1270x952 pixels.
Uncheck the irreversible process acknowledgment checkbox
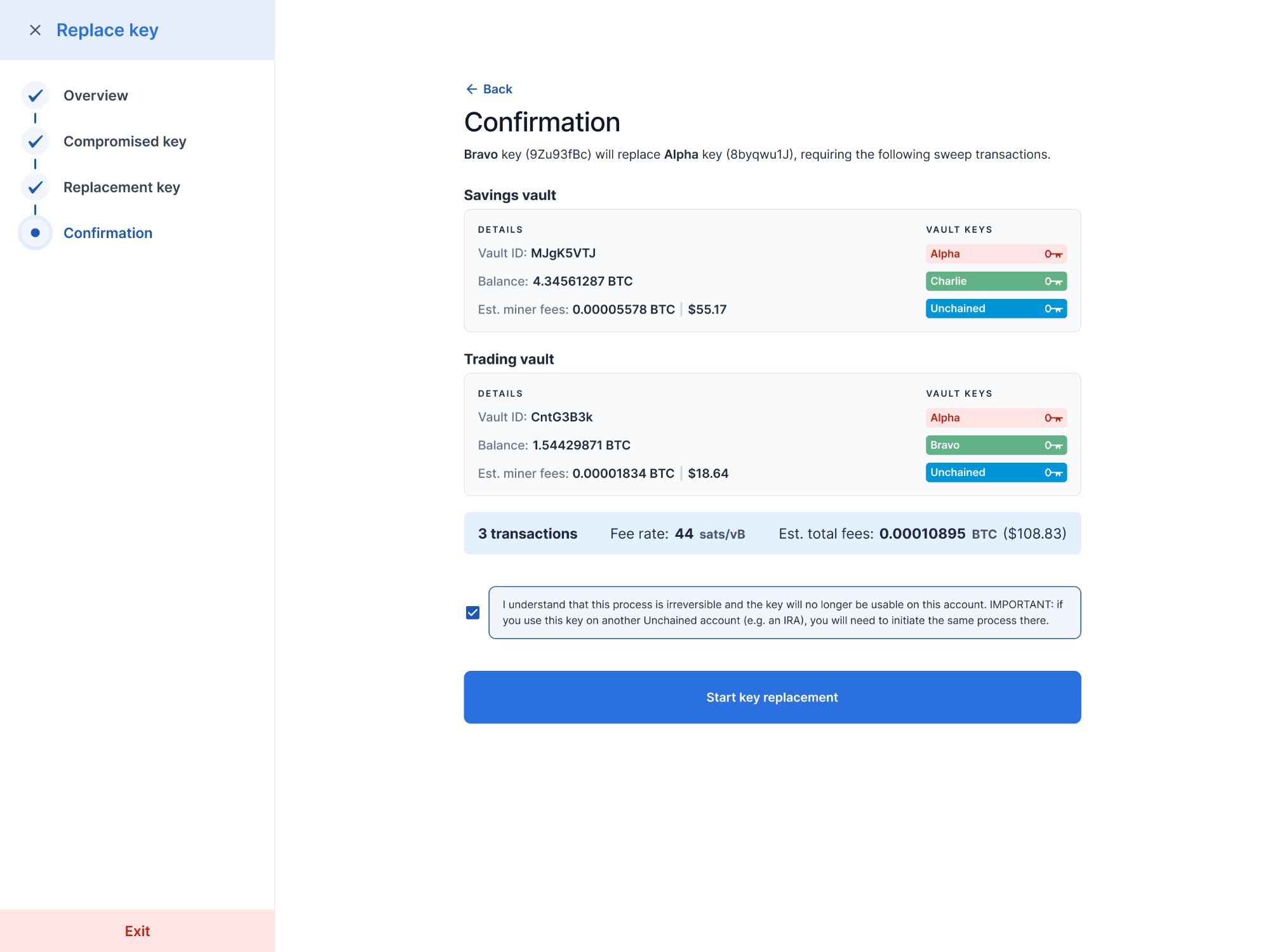point(472,612)
